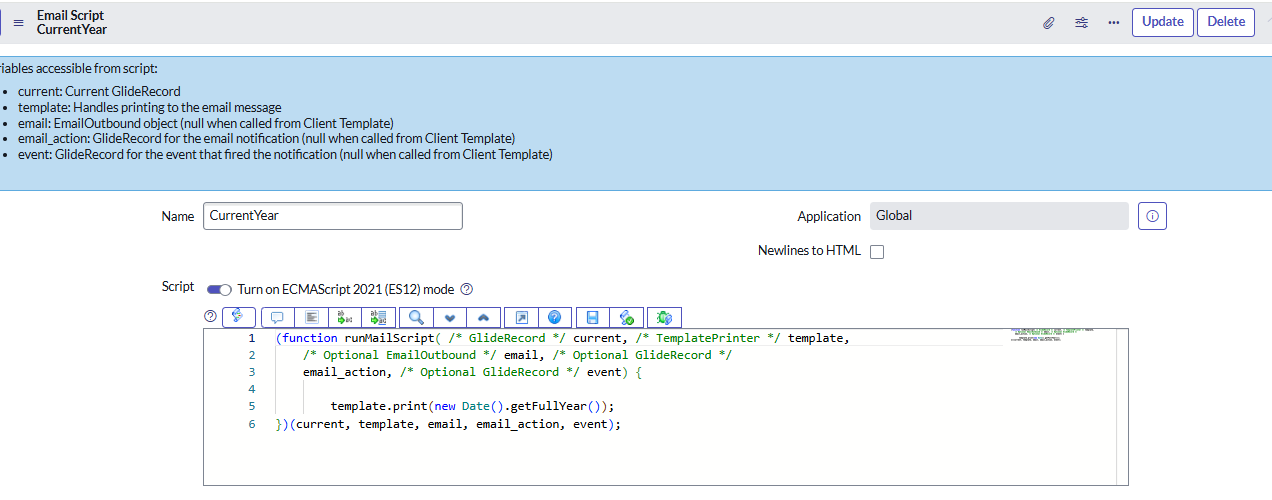
Task: Click the template.print code line
Action: click(x=472, y=406)
